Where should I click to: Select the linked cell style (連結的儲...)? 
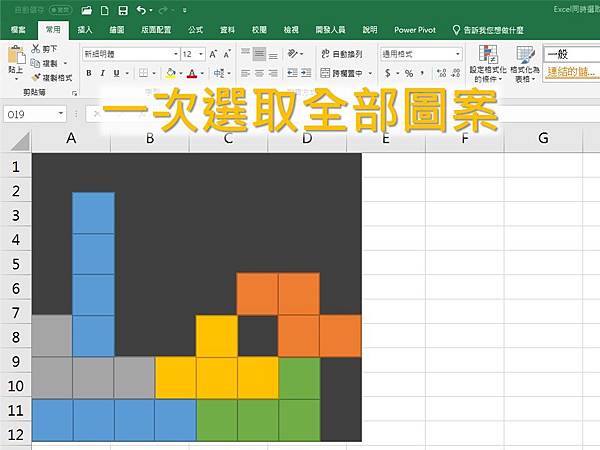[572, 72]
